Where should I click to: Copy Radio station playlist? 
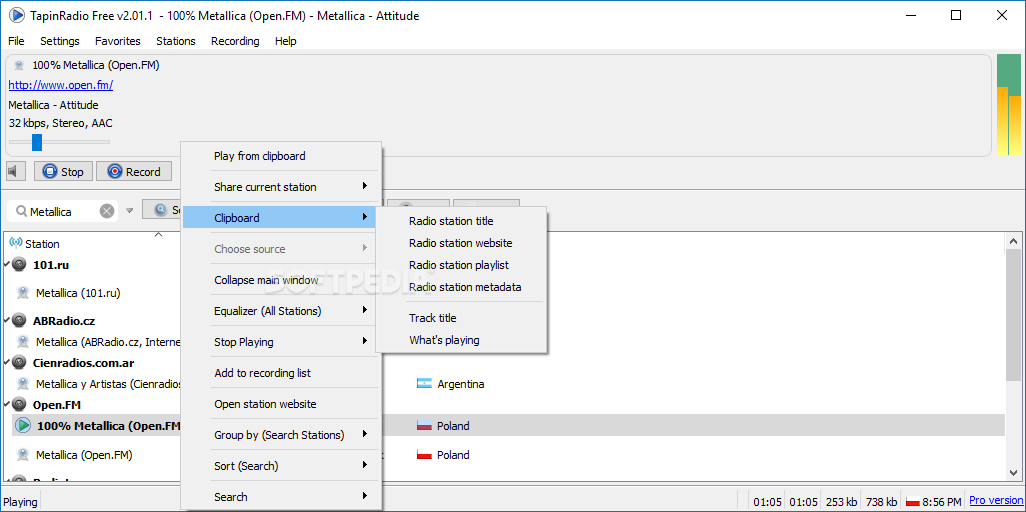coord(461,265)
